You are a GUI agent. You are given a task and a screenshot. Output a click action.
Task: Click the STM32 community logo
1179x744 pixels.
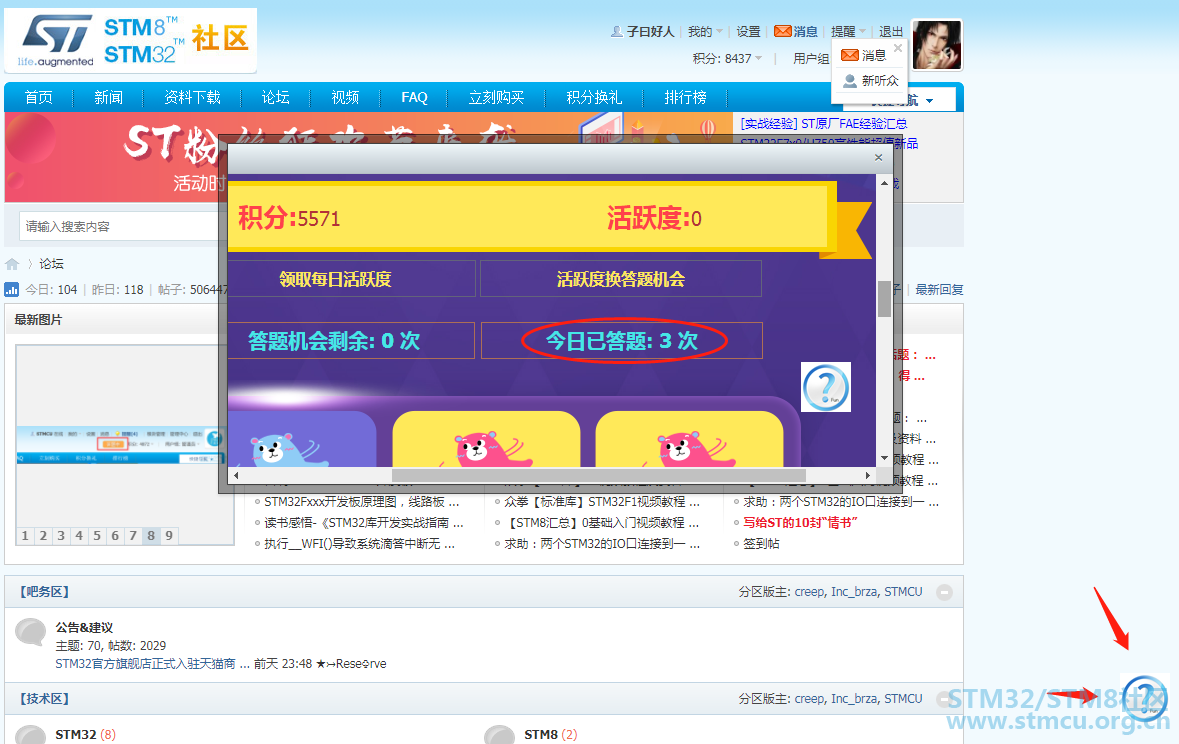(x=131, y=41)
